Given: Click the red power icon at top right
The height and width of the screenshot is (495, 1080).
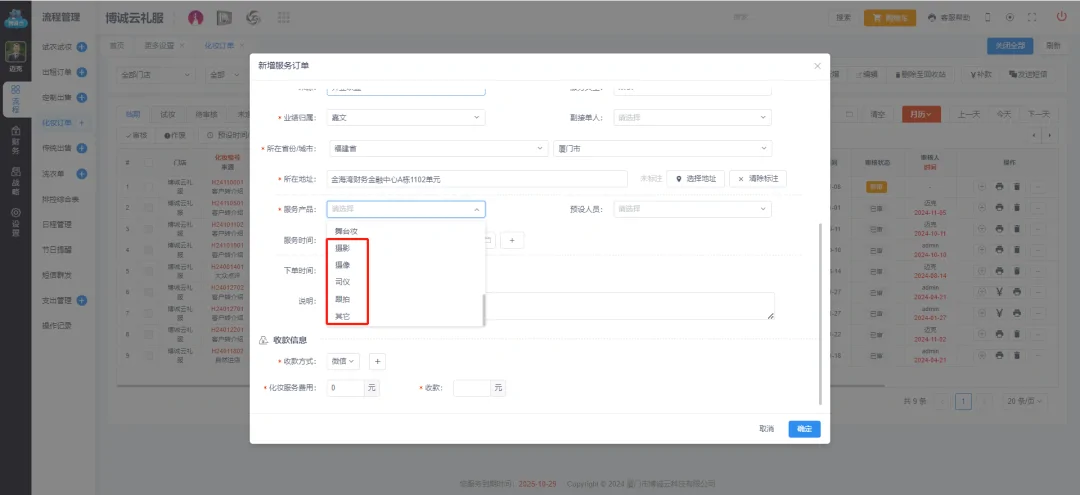Looking at the screenshot, I should (1061, 17).
